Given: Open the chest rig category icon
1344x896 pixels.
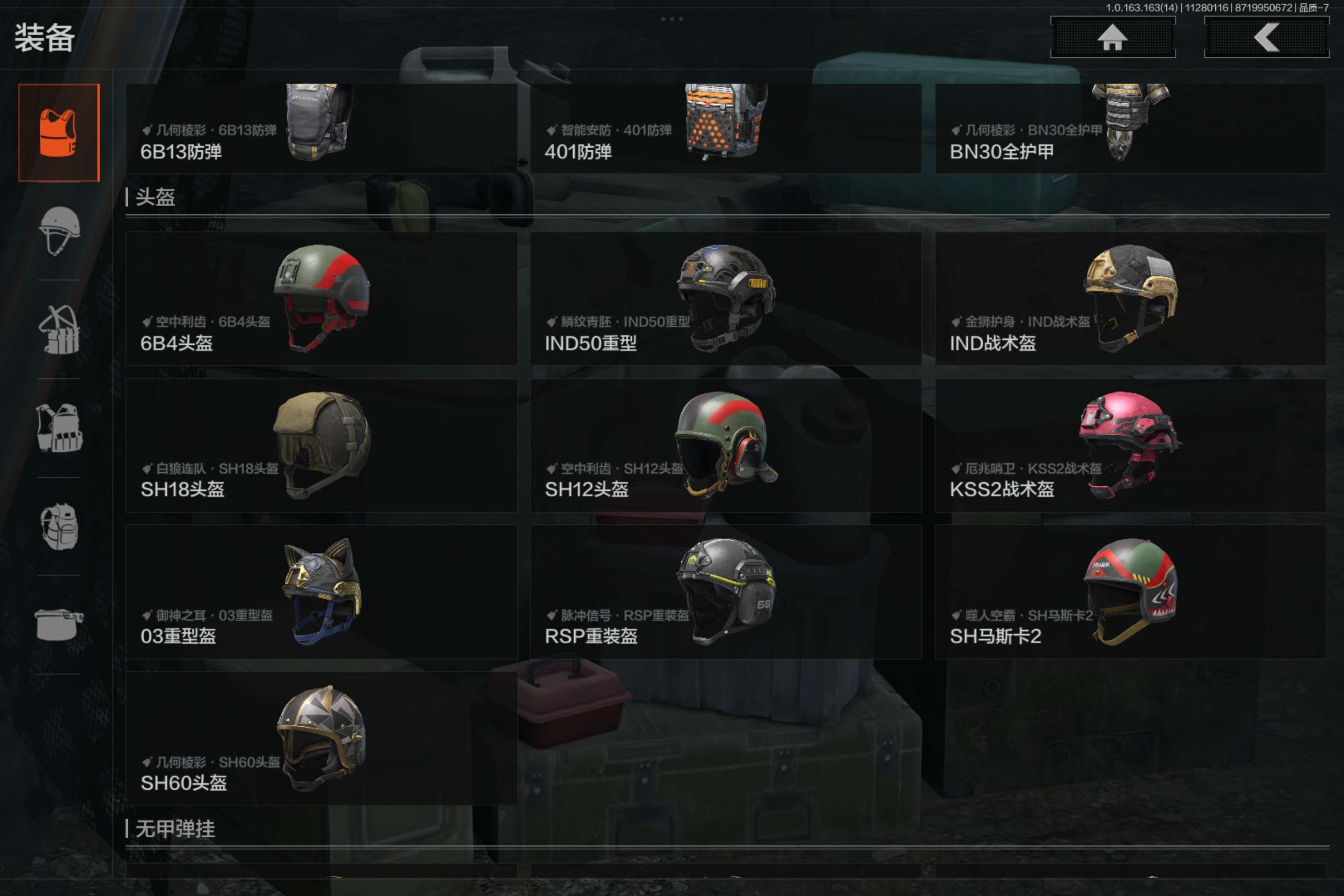Looking at the screenshot, I should [60, 330].
